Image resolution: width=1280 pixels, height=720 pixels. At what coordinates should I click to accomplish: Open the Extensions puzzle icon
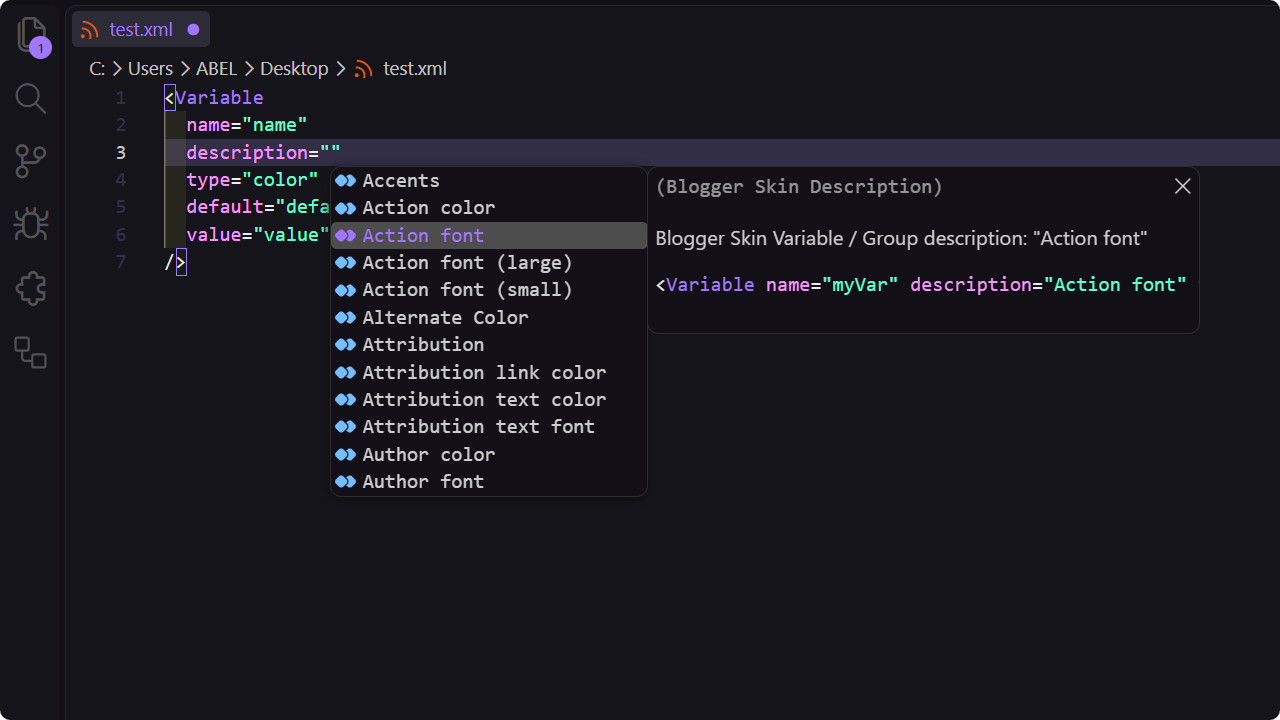31,289
